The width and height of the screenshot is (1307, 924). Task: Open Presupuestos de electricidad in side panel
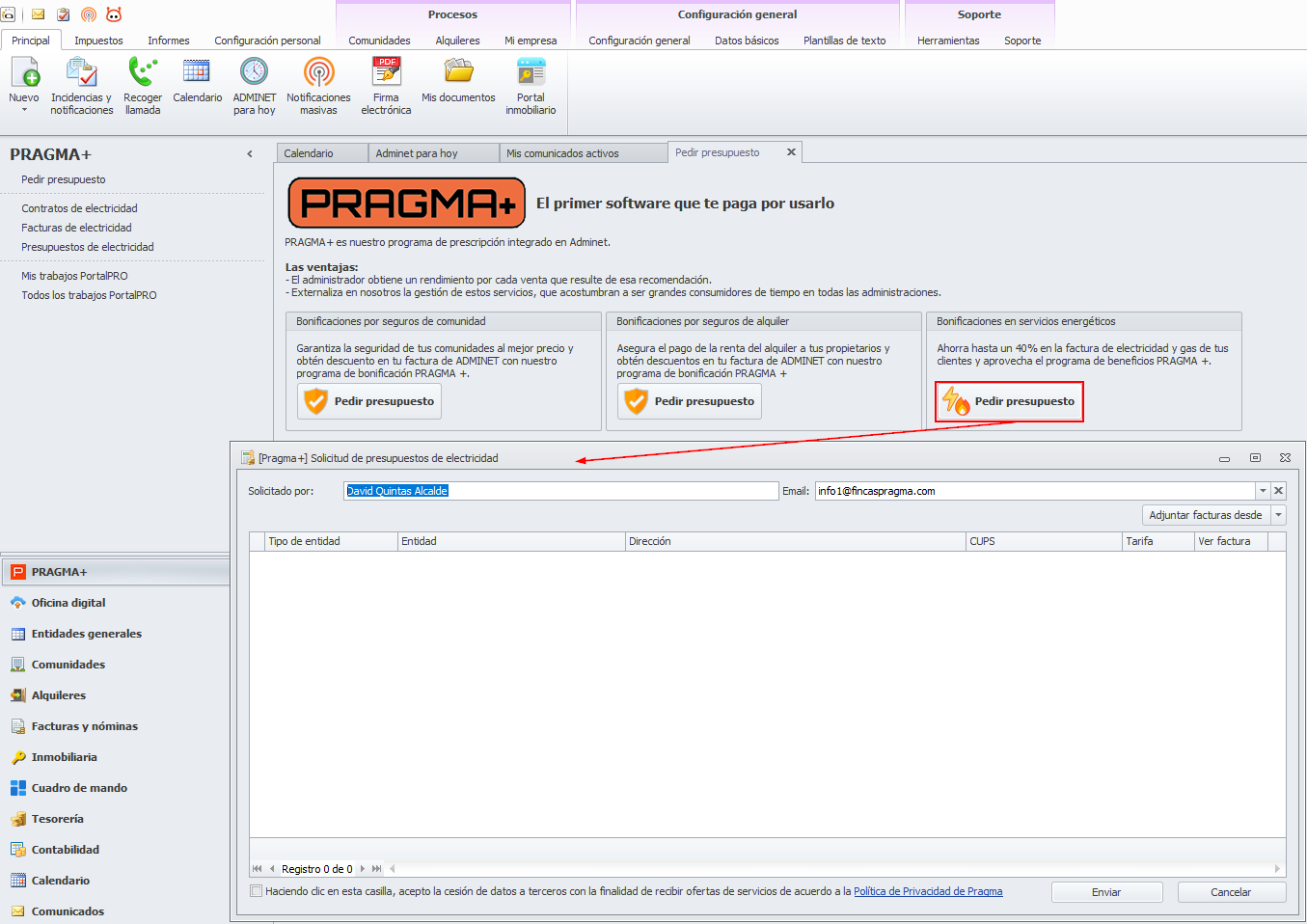[88, 247]
